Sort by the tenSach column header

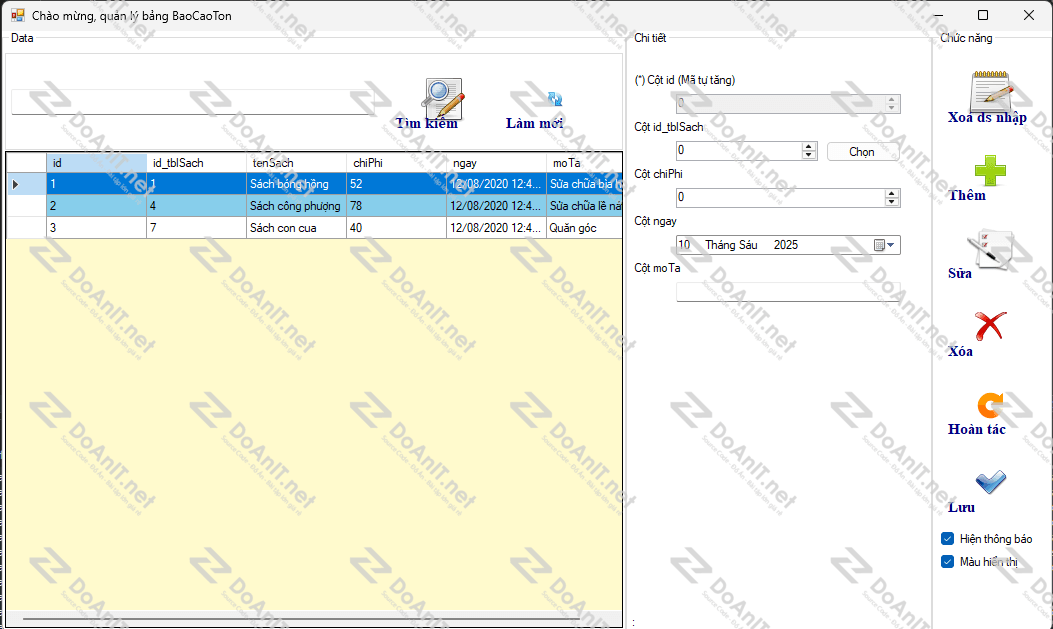tap(297, 163)
